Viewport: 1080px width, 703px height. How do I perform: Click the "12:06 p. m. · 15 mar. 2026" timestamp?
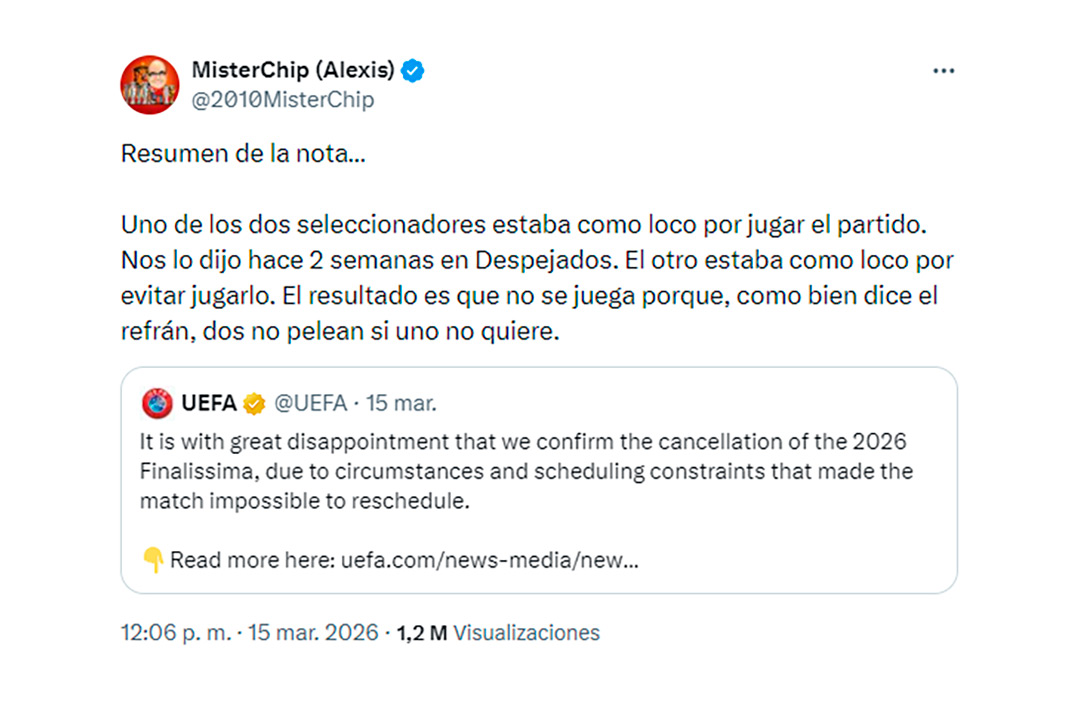[249, 632]
